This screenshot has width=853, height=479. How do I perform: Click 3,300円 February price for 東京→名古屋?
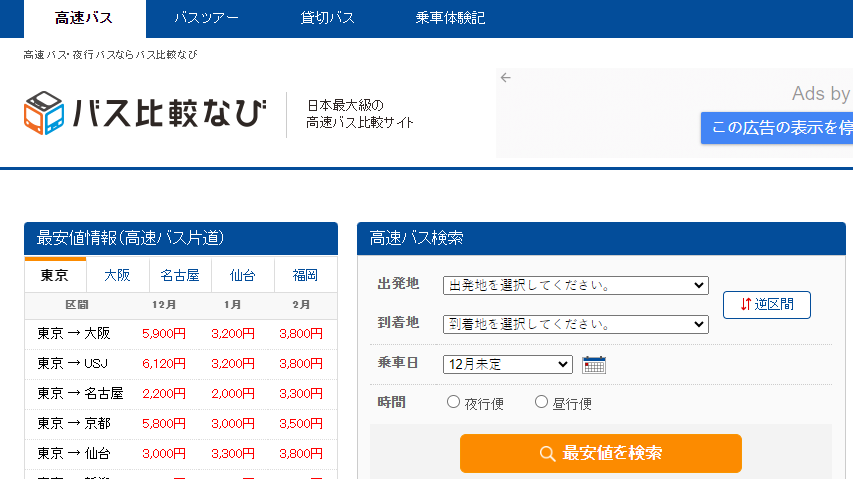301,393
